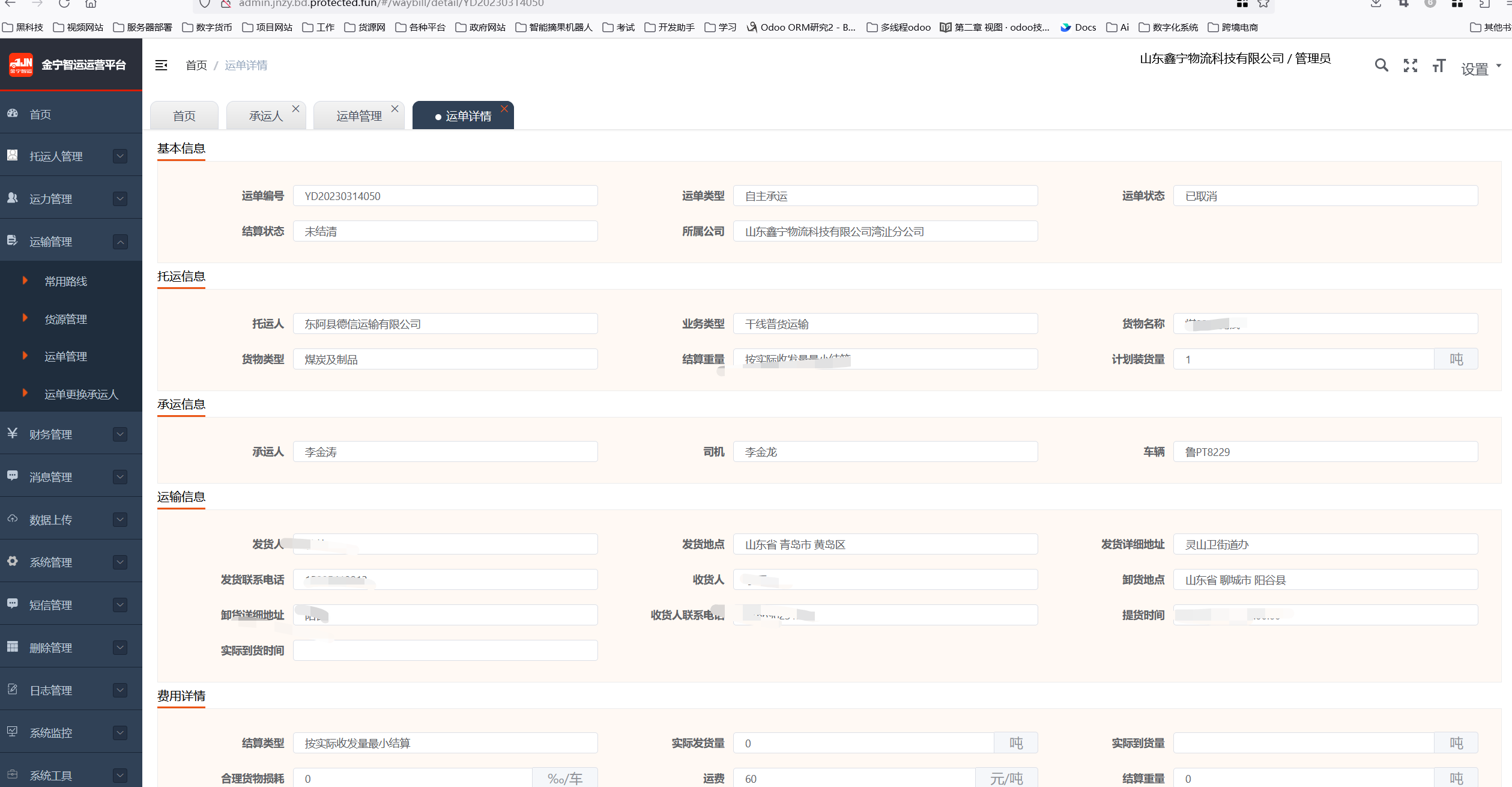Click the 日志管理 edit icon
Image resolution: width=1512 pixels, height=787 pixels.
[12, 689]
